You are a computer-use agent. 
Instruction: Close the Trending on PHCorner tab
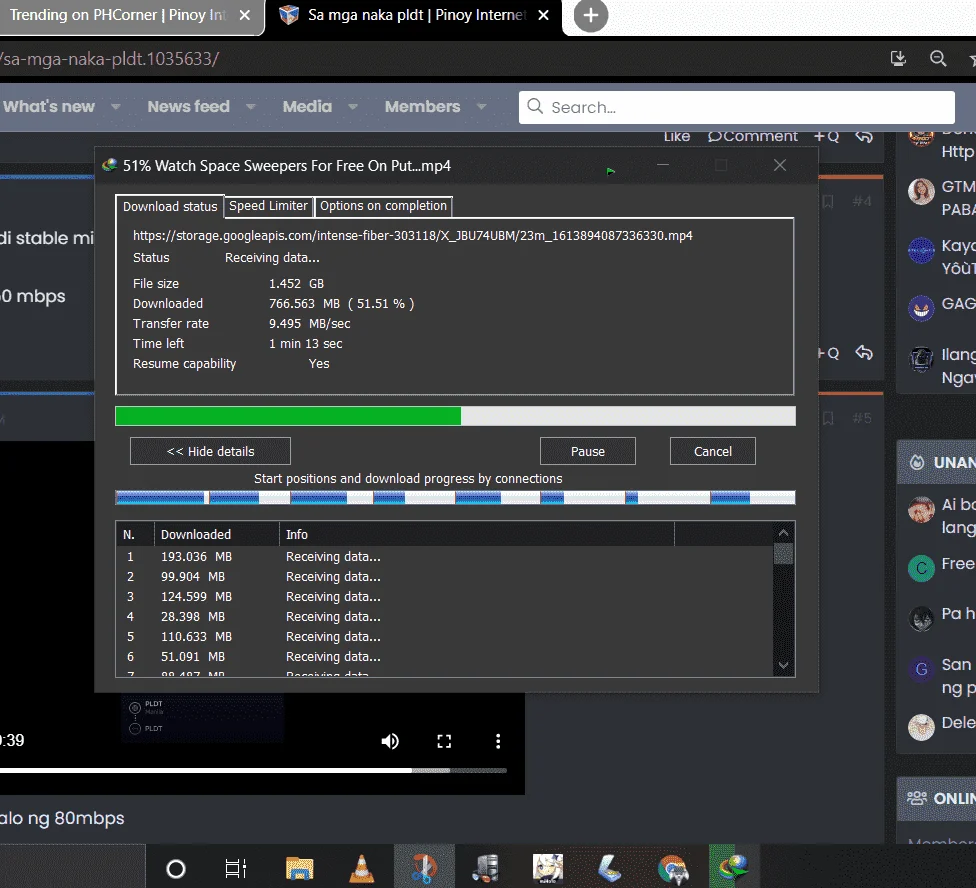tap(245, 15)
